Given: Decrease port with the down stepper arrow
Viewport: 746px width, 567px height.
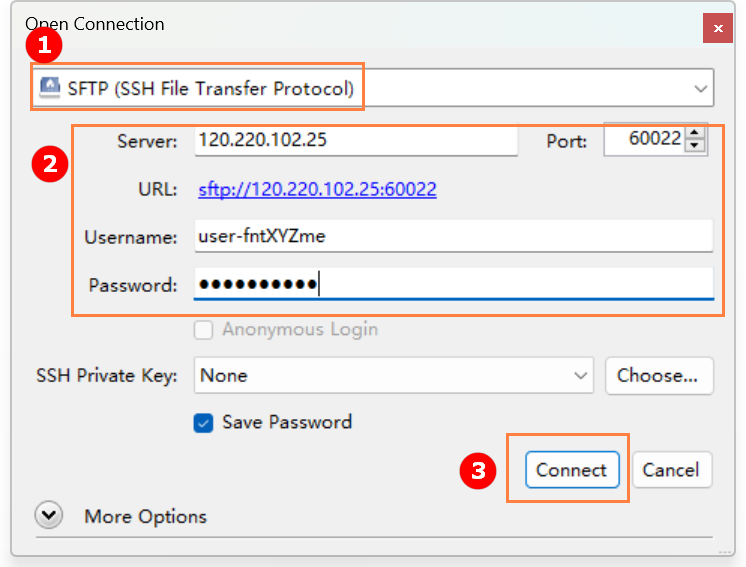Looking at the screenshot, I should (696, 147).
